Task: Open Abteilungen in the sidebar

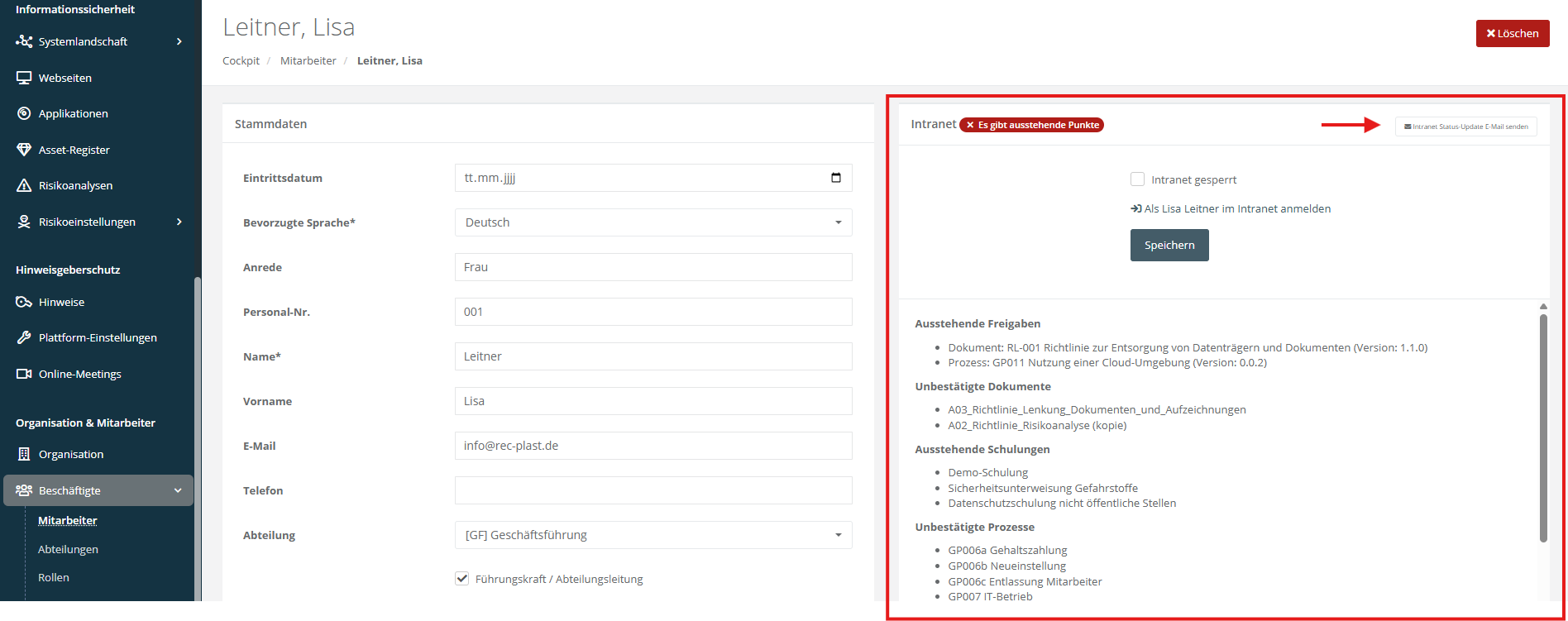Action: (x=68, y=549)
